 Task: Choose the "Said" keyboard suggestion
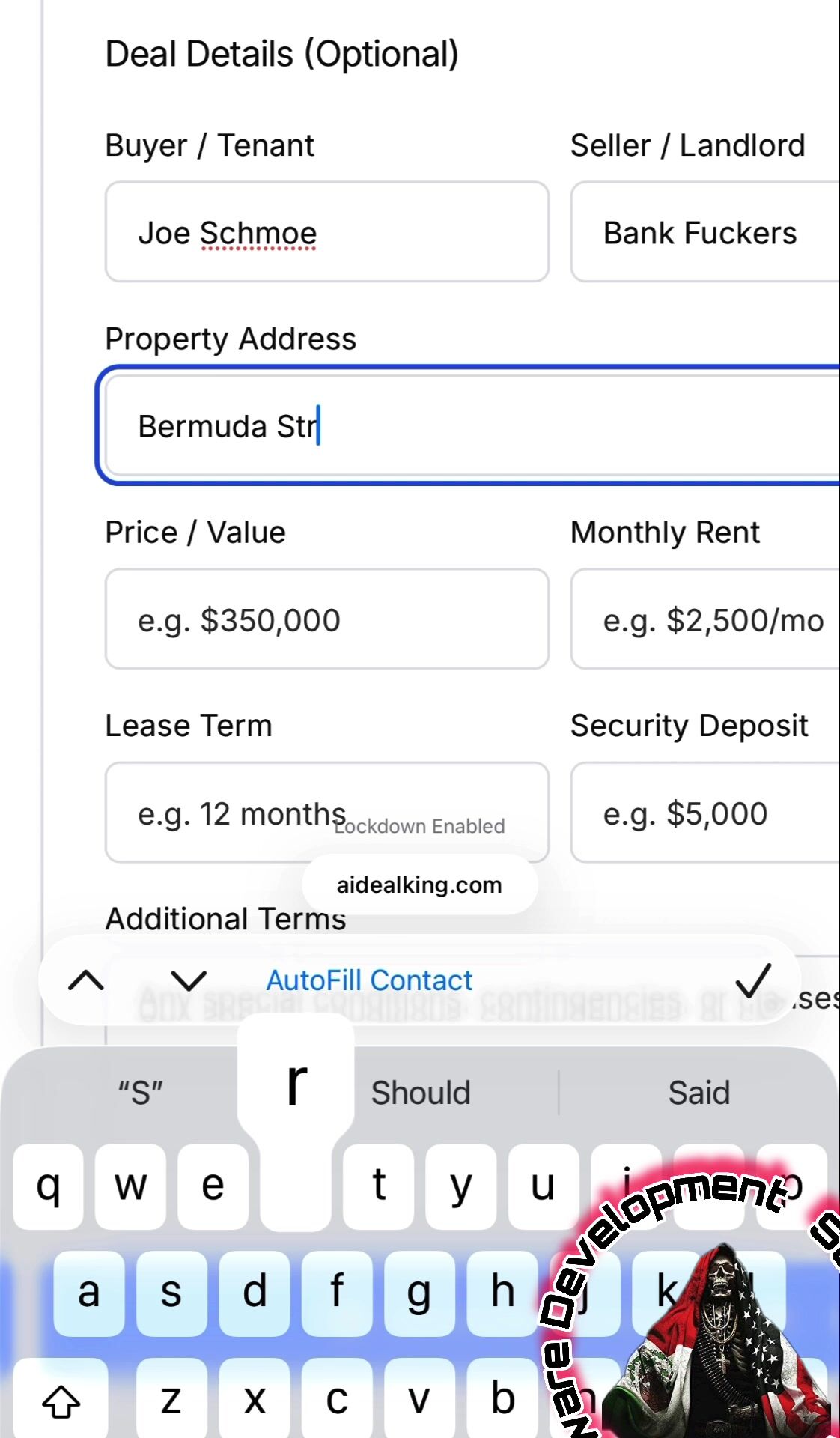pos(699,1093)
